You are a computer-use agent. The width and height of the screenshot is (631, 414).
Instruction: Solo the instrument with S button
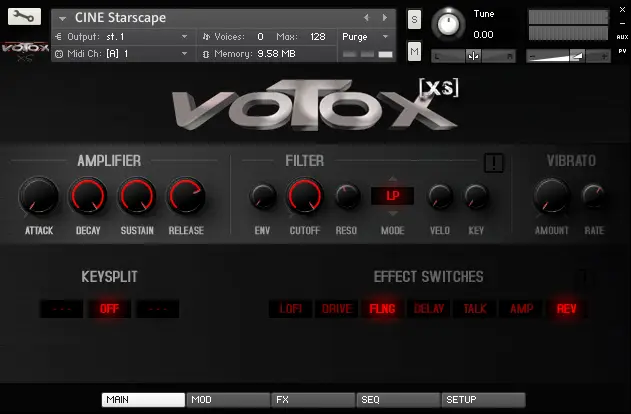coord(414,19)
